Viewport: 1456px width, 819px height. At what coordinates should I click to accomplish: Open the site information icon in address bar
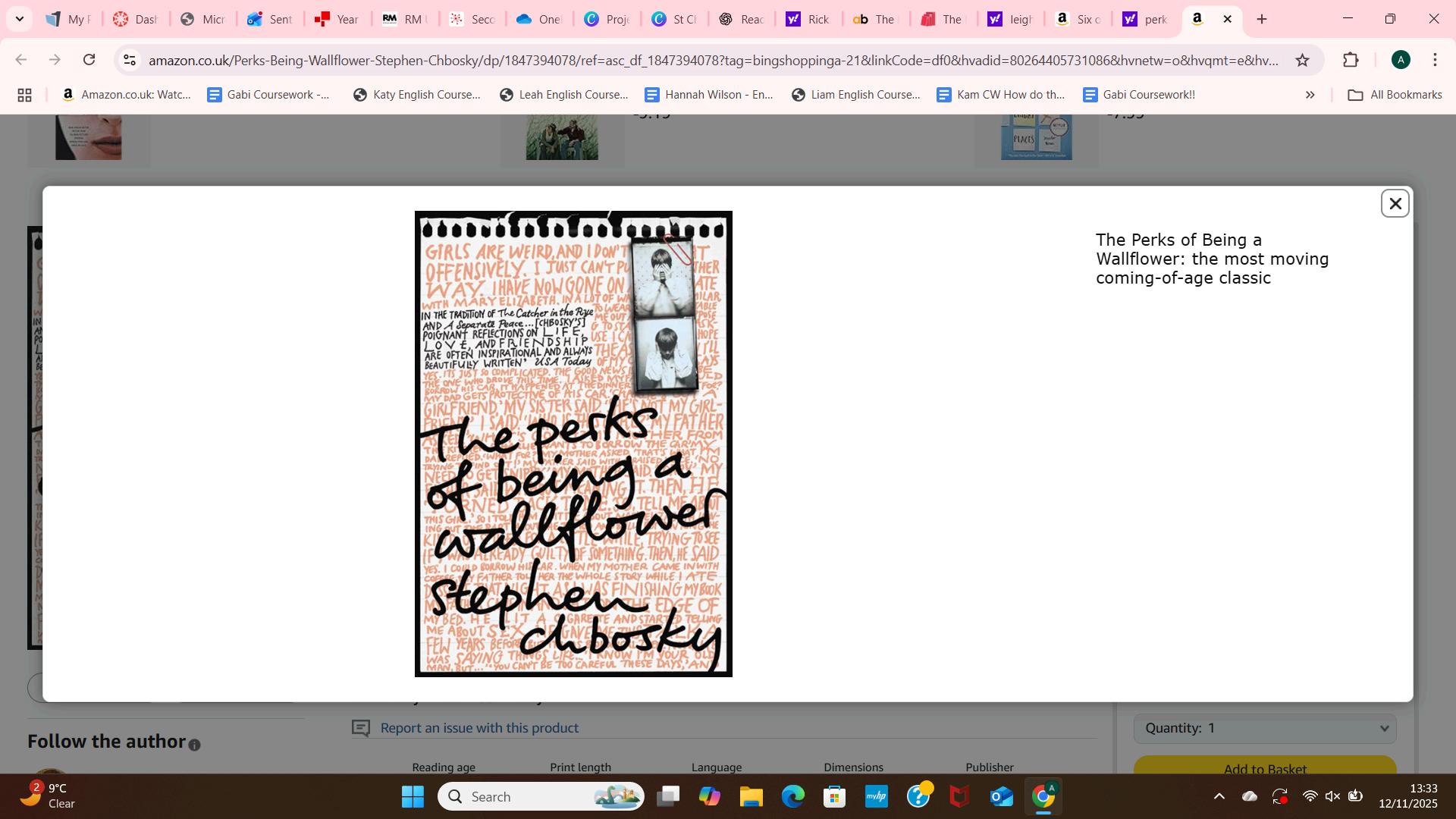[130, 60]
